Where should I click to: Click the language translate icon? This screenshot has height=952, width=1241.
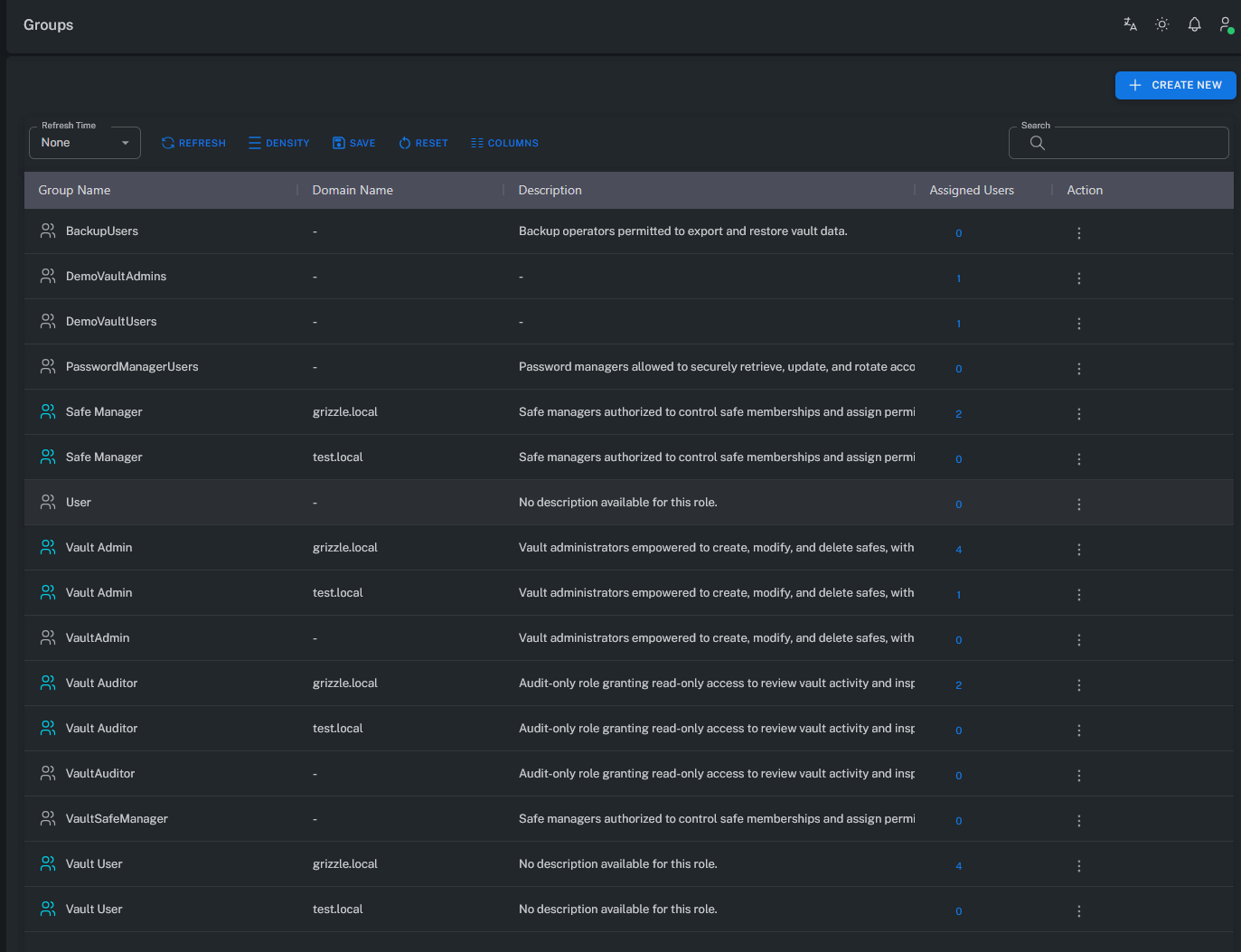(1130, 24)
